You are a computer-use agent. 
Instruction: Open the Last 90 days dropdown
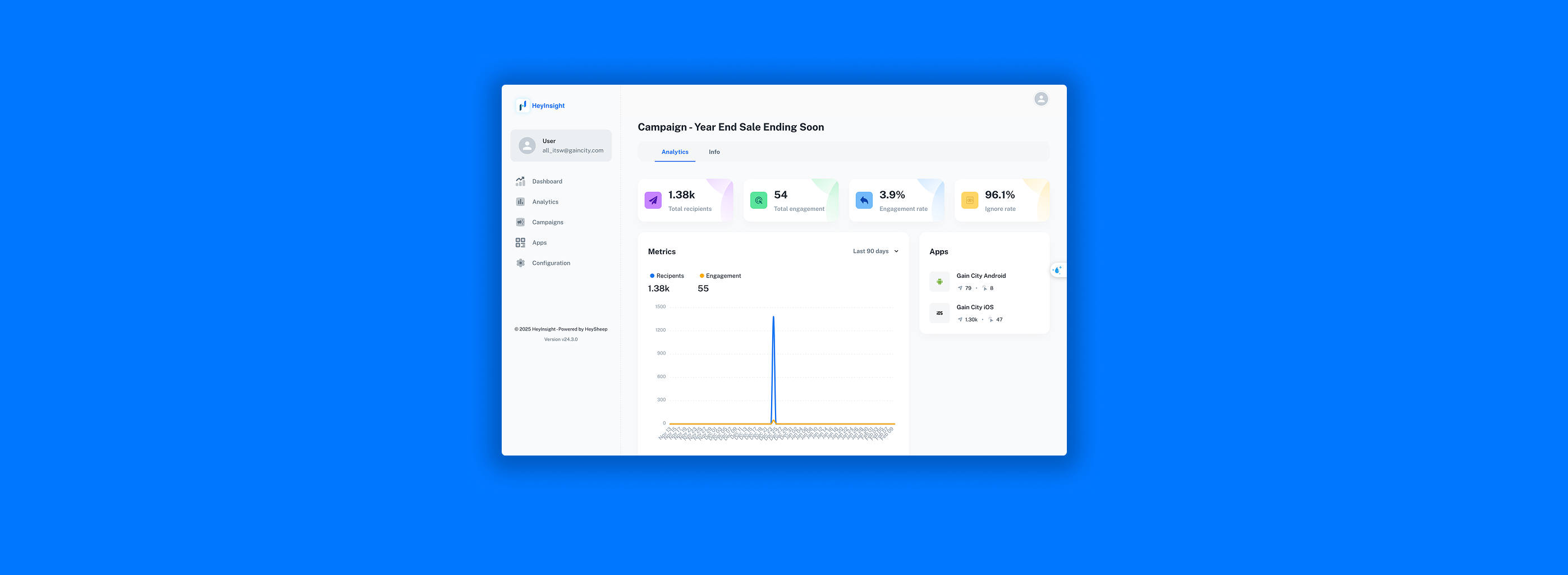coord(875,251)
